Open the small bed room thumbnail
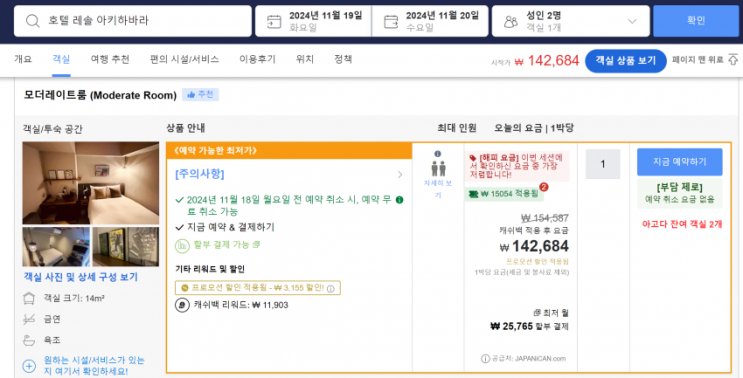The height and width of the screenshot is (378, 743). click(56, 246)
